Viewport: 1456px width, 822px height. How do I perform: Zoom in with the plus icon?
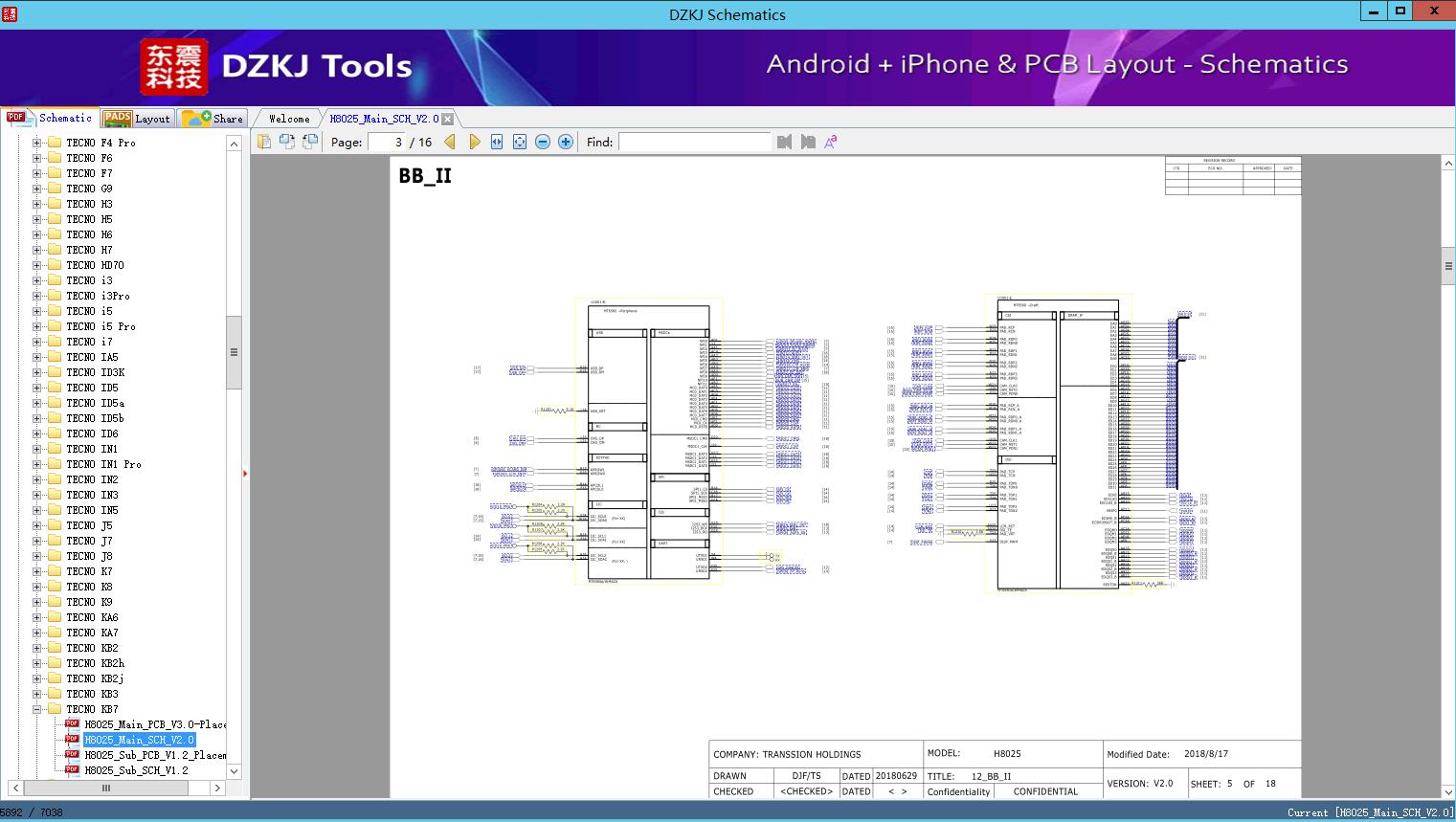click(x=566, y=142)
